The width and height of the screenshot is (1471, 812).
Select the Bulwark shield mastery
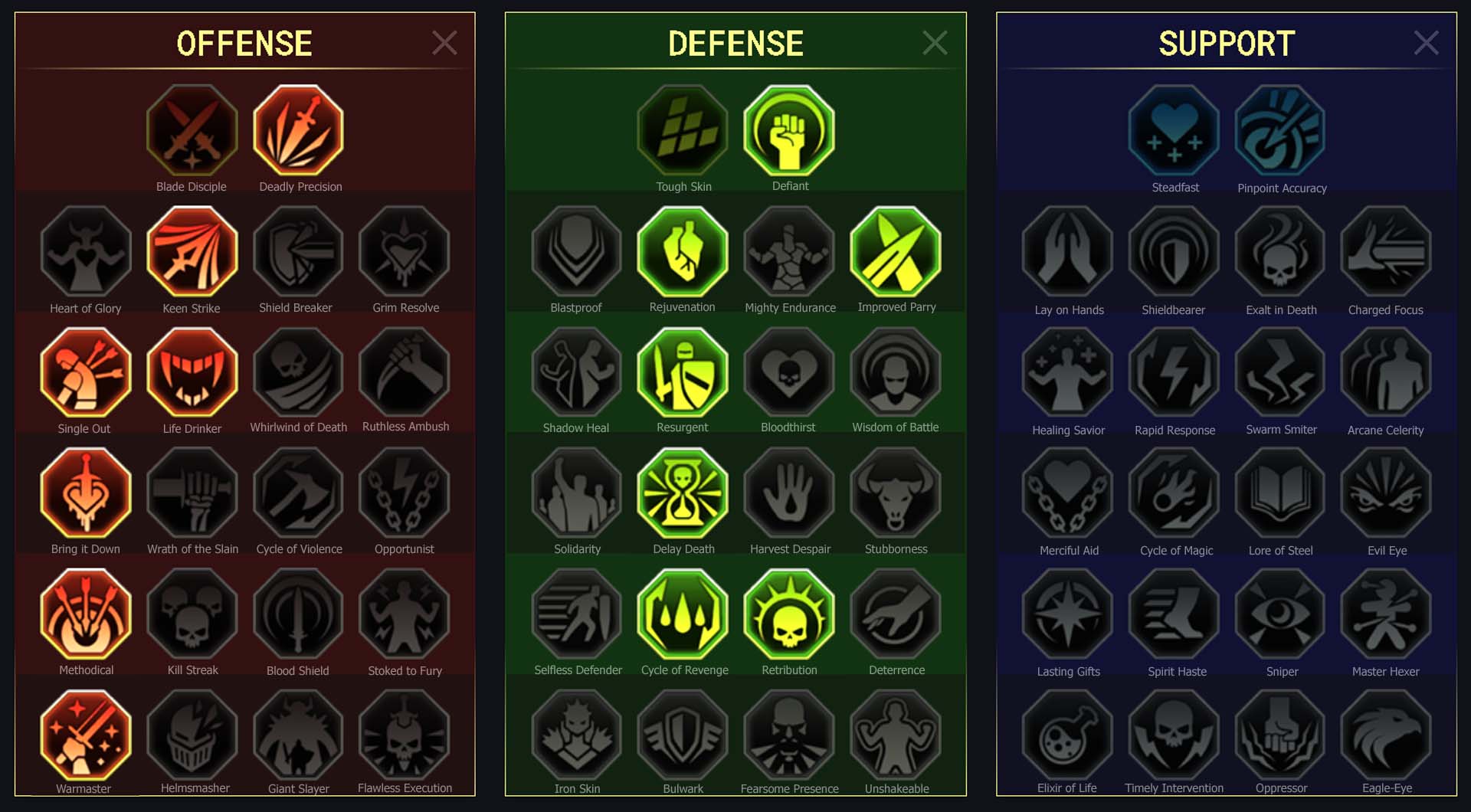683,735
